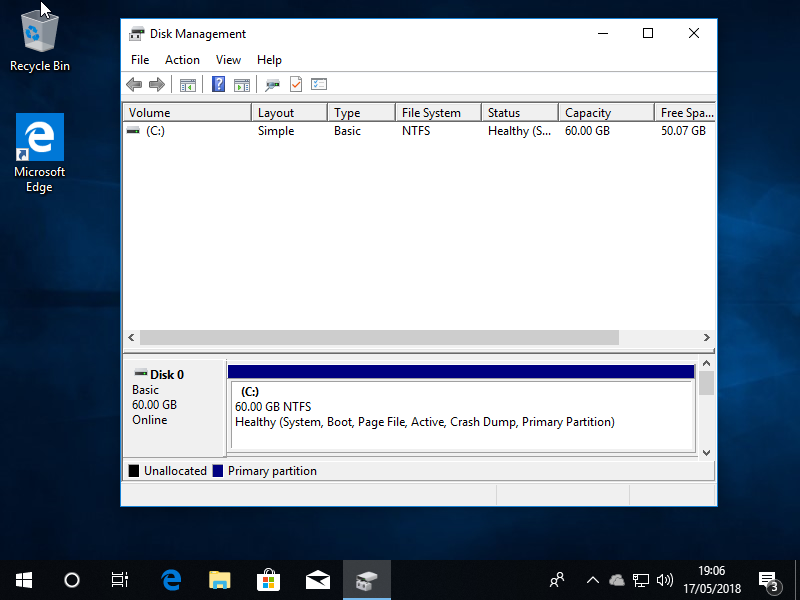Click the Disk Management title bar icon
The image size is (800, 600).
pyautogui.click(x=136, y=34)
